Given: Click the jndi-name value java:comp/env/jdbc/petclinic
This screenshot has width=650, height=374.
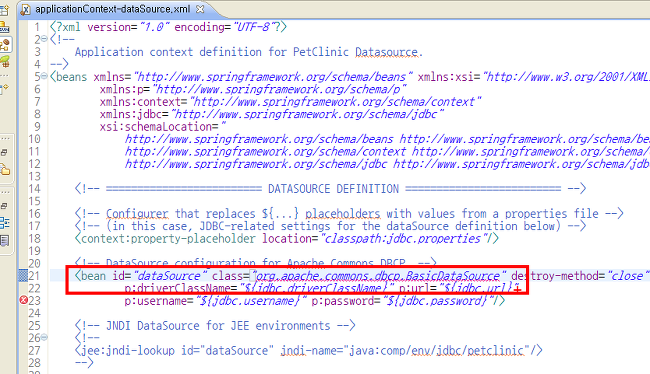Looking at the screenshot, I should pos(437,350).
